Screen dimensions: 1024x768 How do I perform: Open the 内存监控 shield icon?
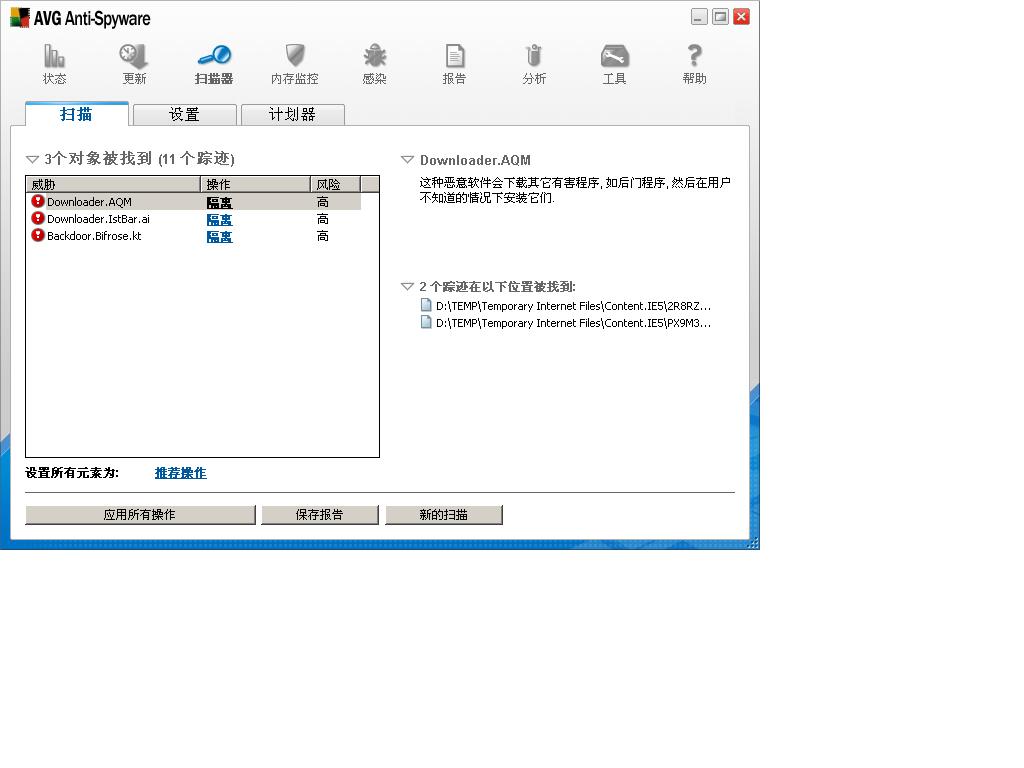[295, 56]
